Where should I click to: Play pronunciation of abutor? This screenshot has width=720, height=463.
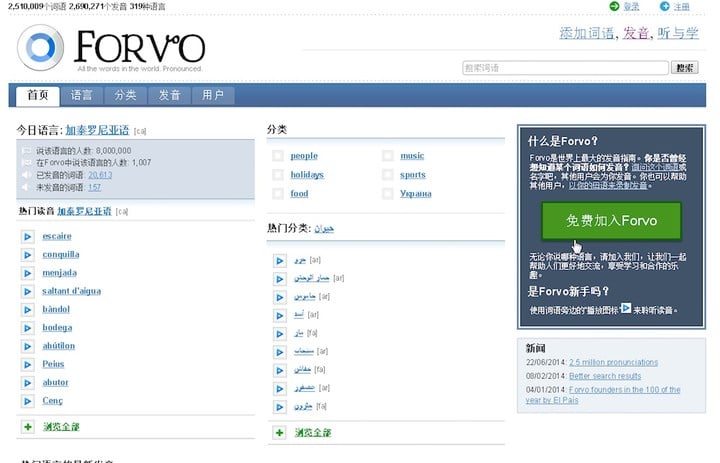[x=28, y=383]
